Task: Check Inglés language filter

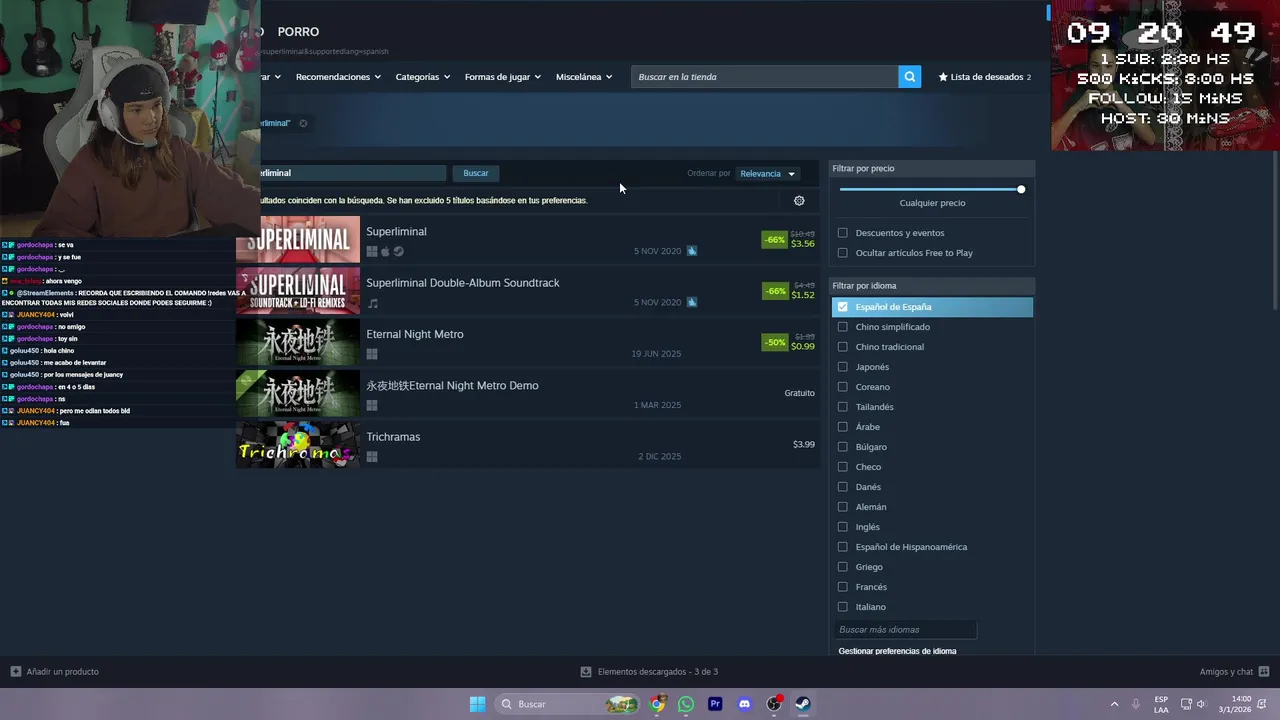Action: [842, 527]
